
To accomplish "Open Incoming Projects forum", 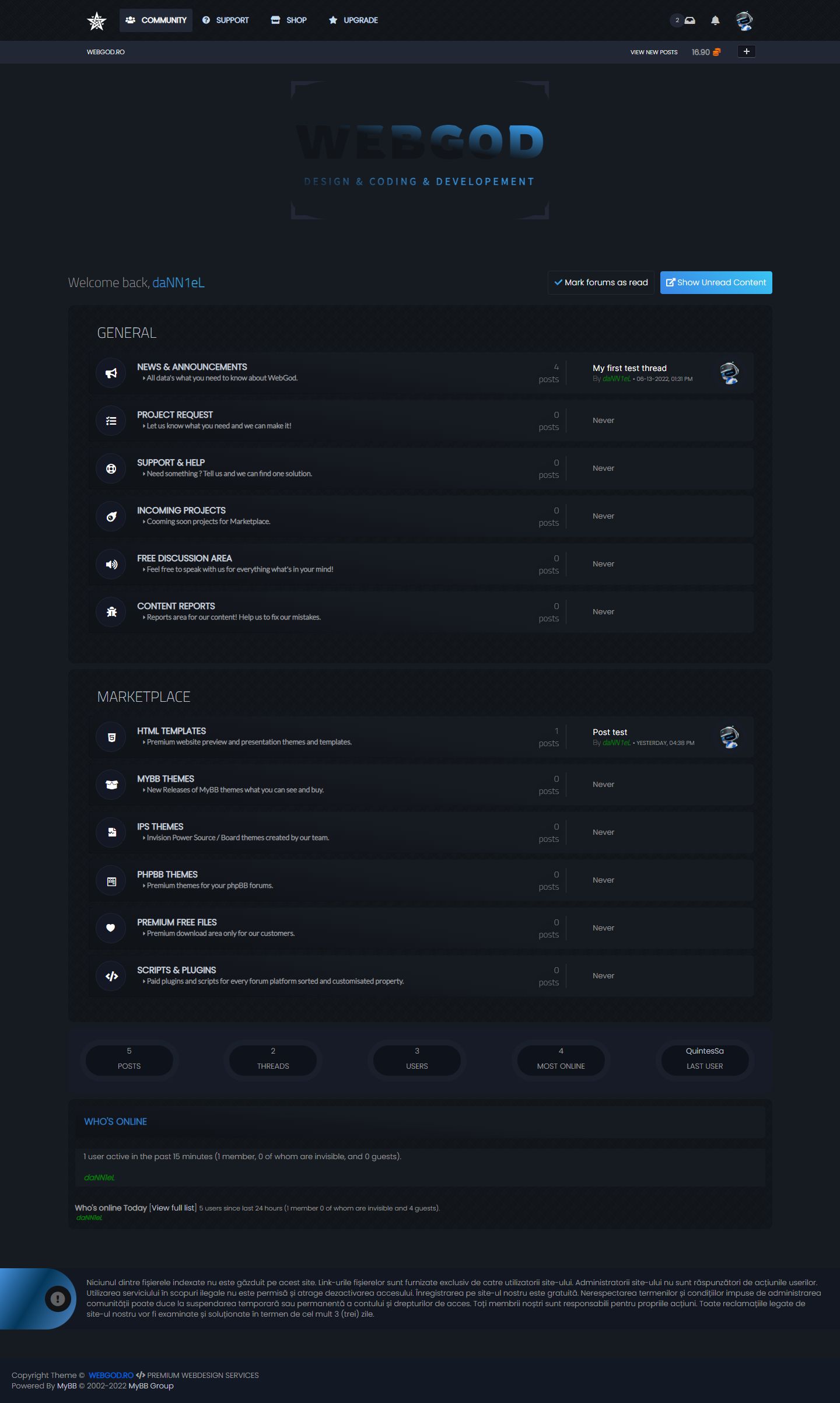I will pos(181,510).
